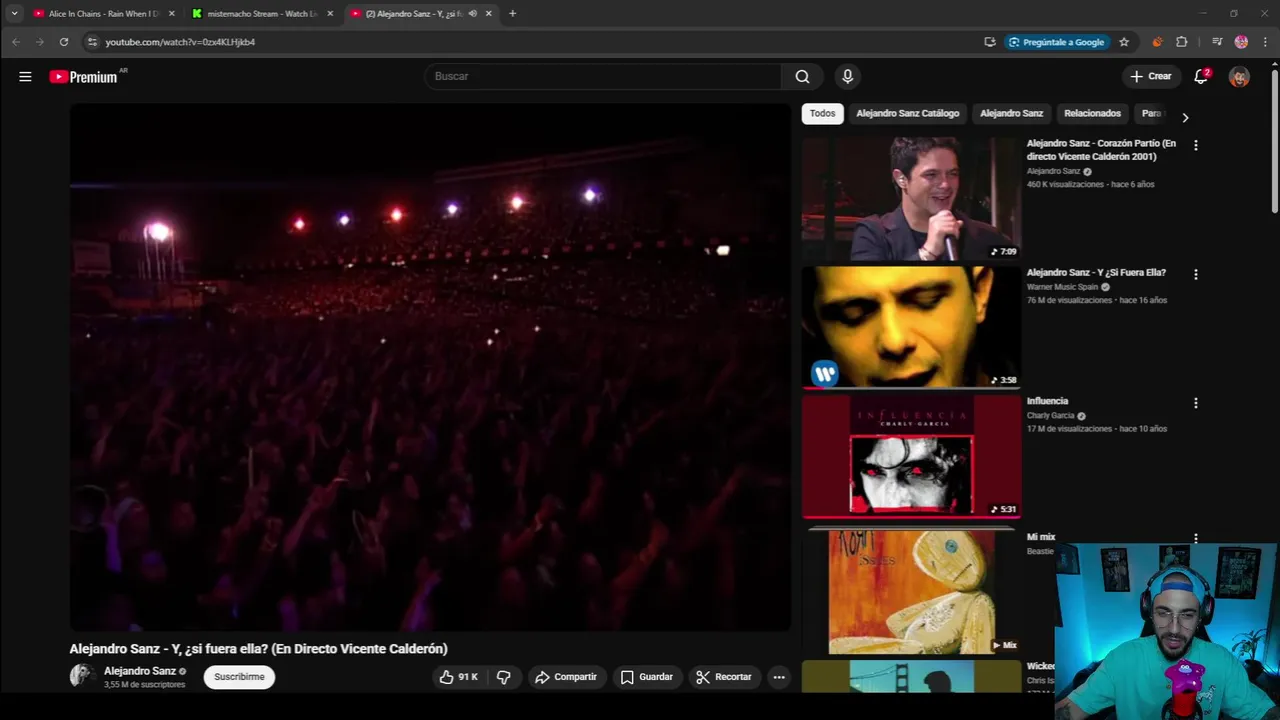Click Pregúntale a Google button
Image resolution: width=1280 pixels, height=720 pixels.
click(x=1056, y=42)
